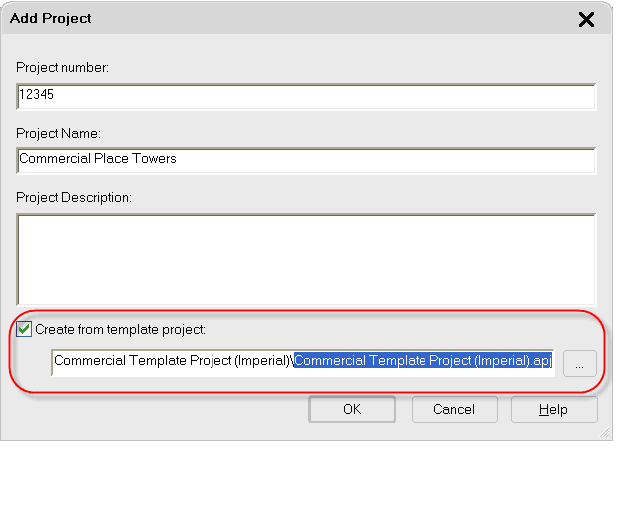Click the highlighted template file name text
Screen dimensions: 637x511
tap(423, 361)
